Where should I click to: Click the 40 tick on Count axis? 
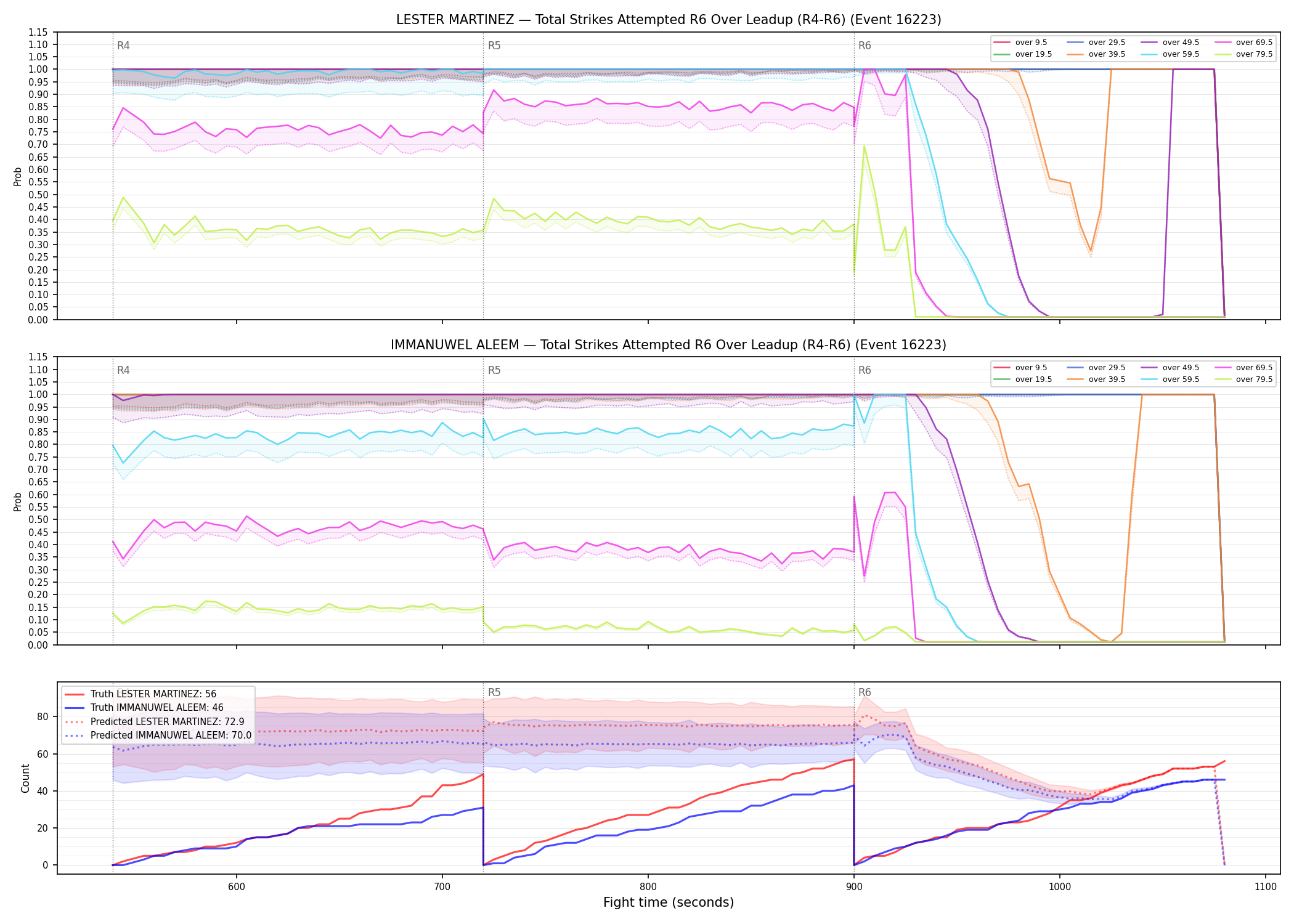[43, 791]
